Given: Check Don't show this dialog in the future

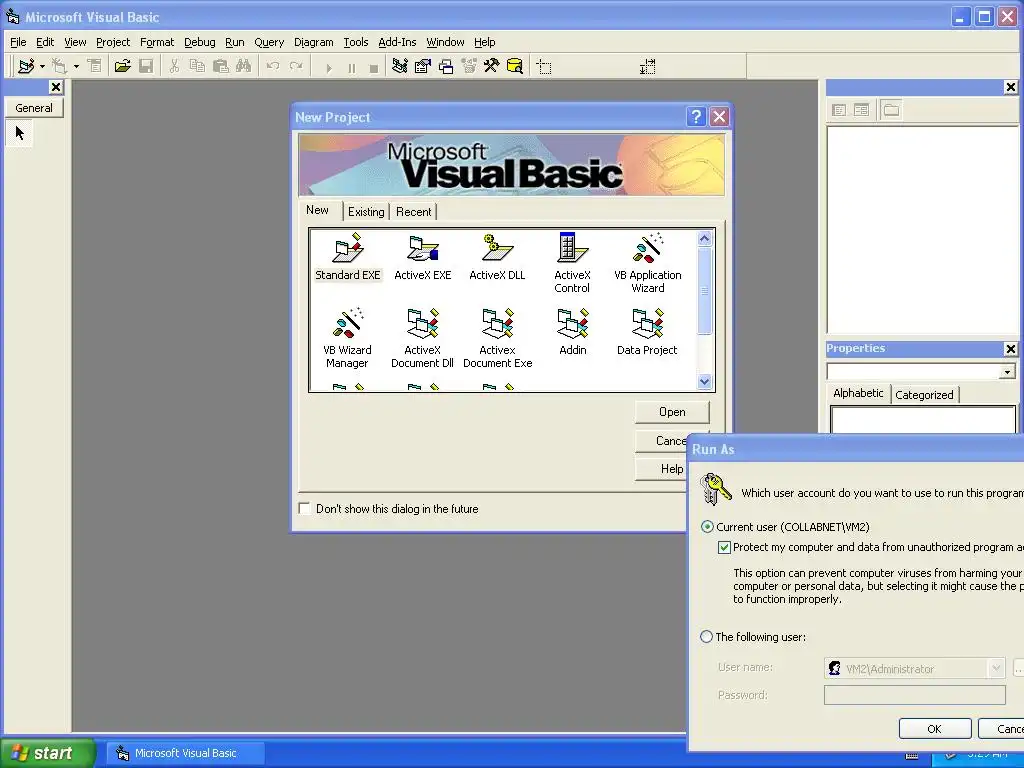Looking at the screenshot, I should 304,508.
